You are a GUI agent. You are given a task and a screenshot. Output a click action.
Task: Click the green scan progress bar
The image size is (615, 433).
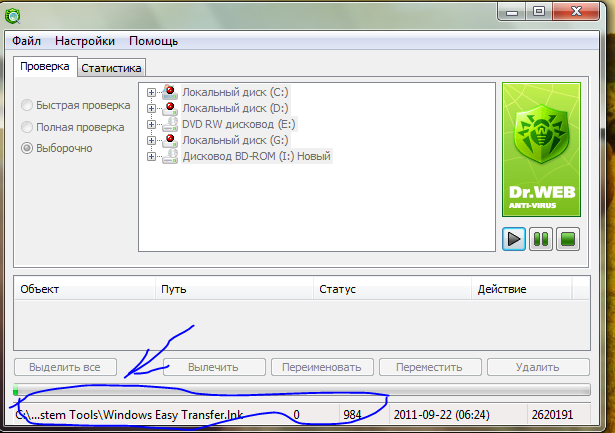point(302,390)
